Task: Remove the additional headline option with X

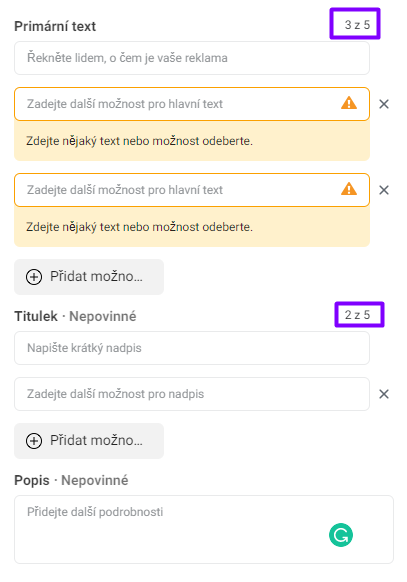Action: coord(384,394)
